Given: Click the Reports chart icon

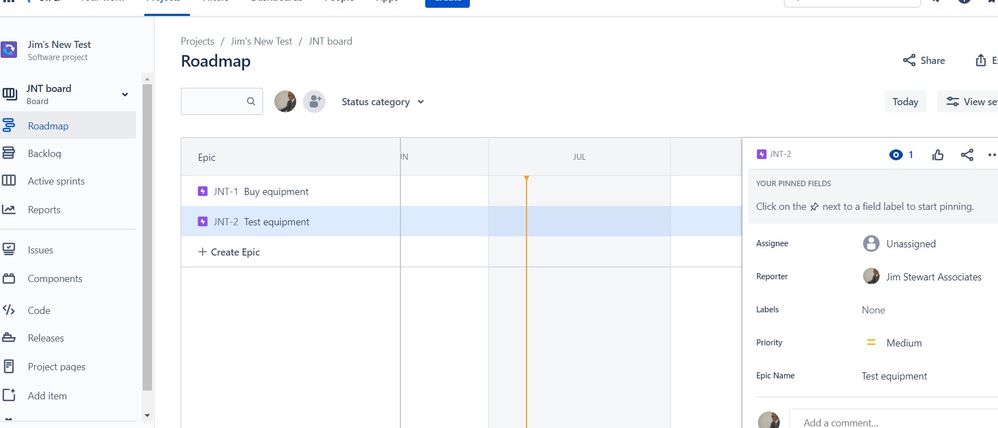Looking at the screenshot, I should pyautogui.click(x=9, y=209).
